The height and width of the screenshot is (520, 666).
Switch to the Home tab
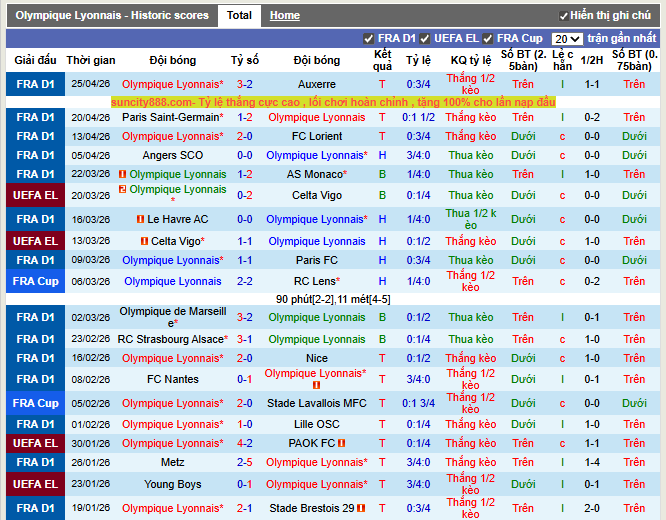point(285,16)
